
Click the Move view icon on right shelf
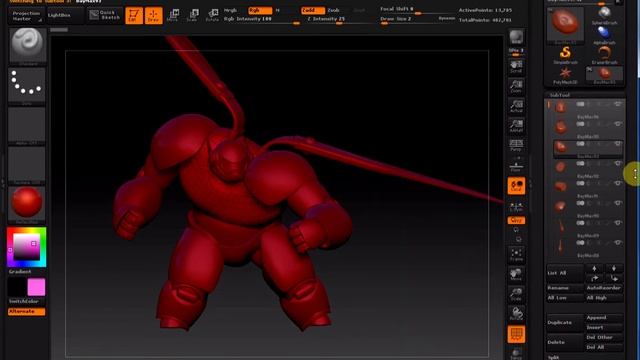[x=516, y=274]
